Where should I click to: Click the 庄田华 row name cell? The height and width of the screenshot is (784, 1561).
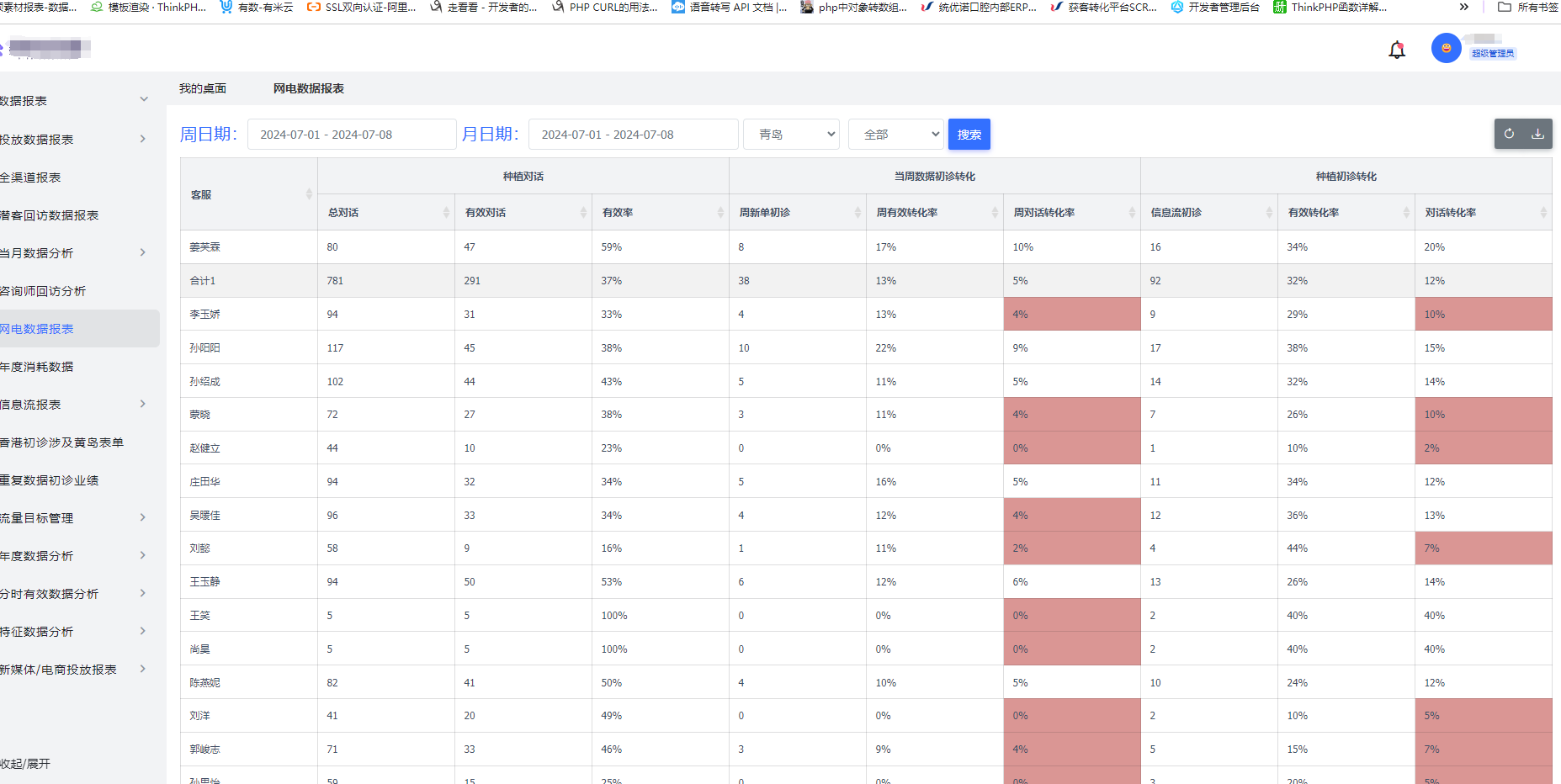249,482
